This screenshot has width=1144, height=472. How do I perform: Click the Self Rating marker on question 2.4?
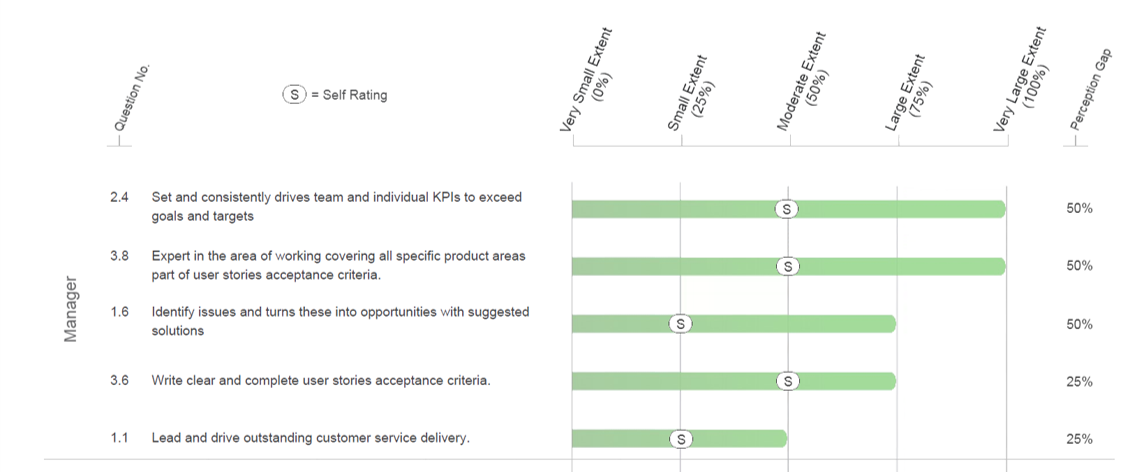(786, 209)
